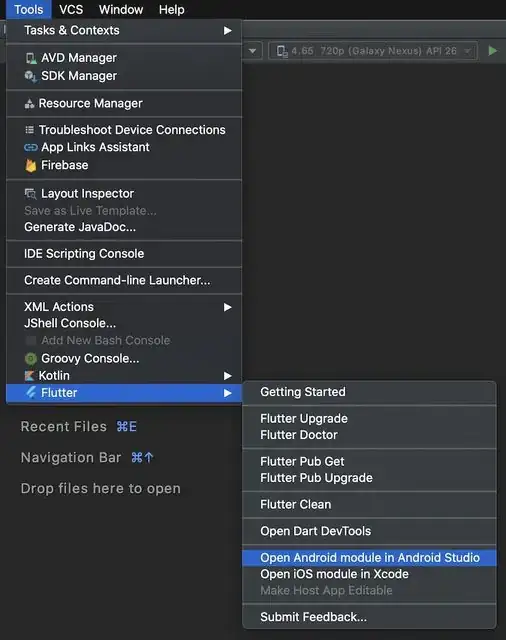Click the AVD Manager icon
This screenshot has height=640, width=506.
31,58
